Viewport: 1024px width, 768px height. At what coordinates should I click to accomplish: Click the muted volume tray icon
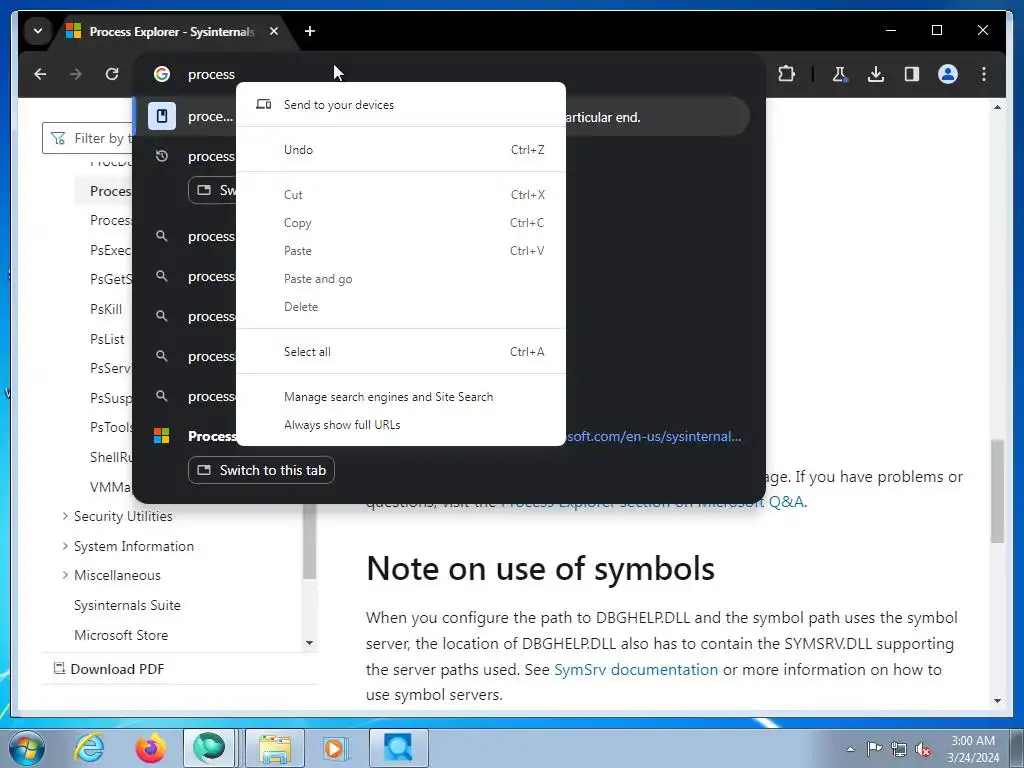(x=923, y=750)
